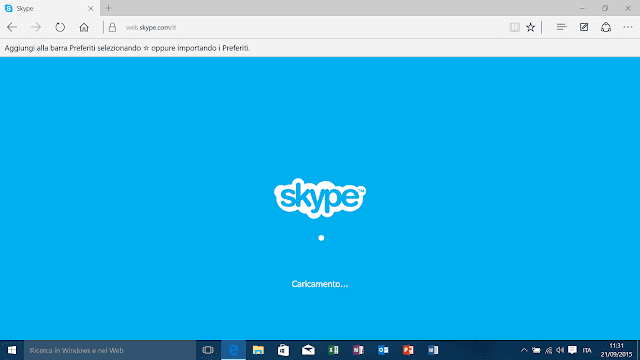
Task: Open the browser home page
Action: [x=84, y=27]
